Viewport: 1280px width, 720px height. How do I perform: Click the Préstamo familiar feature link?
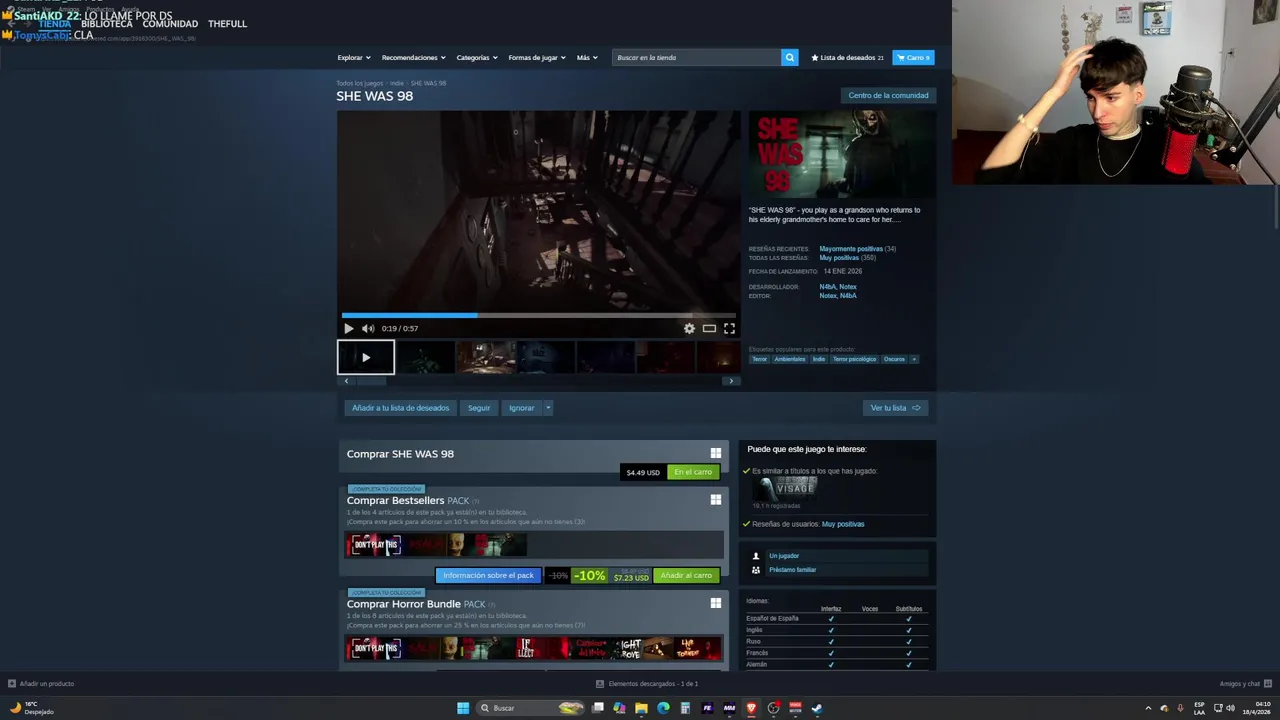792,570
